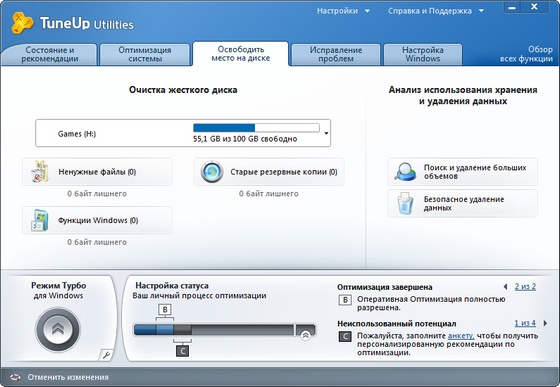Expand the Games (H:) drive dropdown
Viewport: 560px width, 387px height.
click(x=326, y=133)
